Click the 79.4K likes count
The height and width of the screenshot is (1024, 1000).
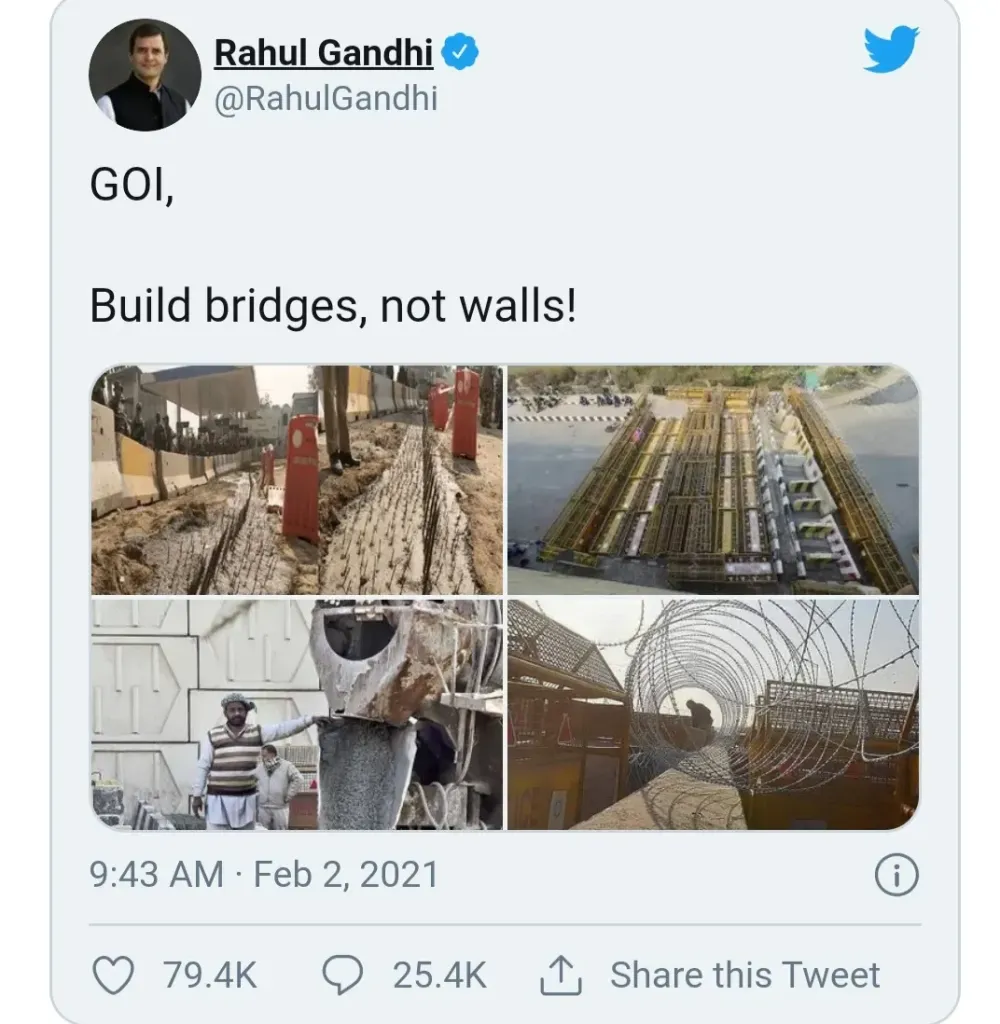point(210,975)
